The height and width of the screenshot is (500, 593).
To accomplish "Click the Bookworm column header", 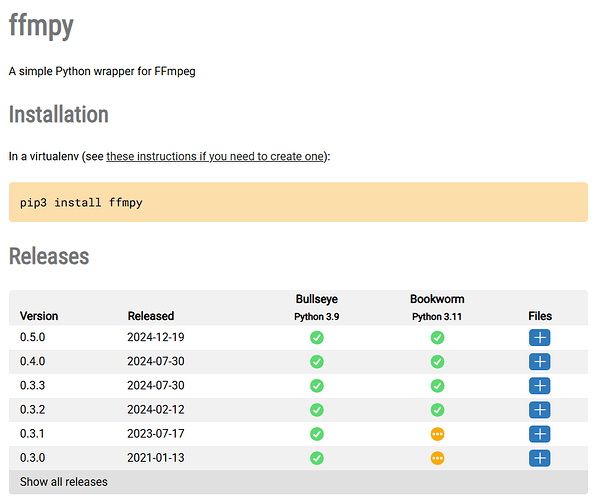I will (x=437, y=299).
